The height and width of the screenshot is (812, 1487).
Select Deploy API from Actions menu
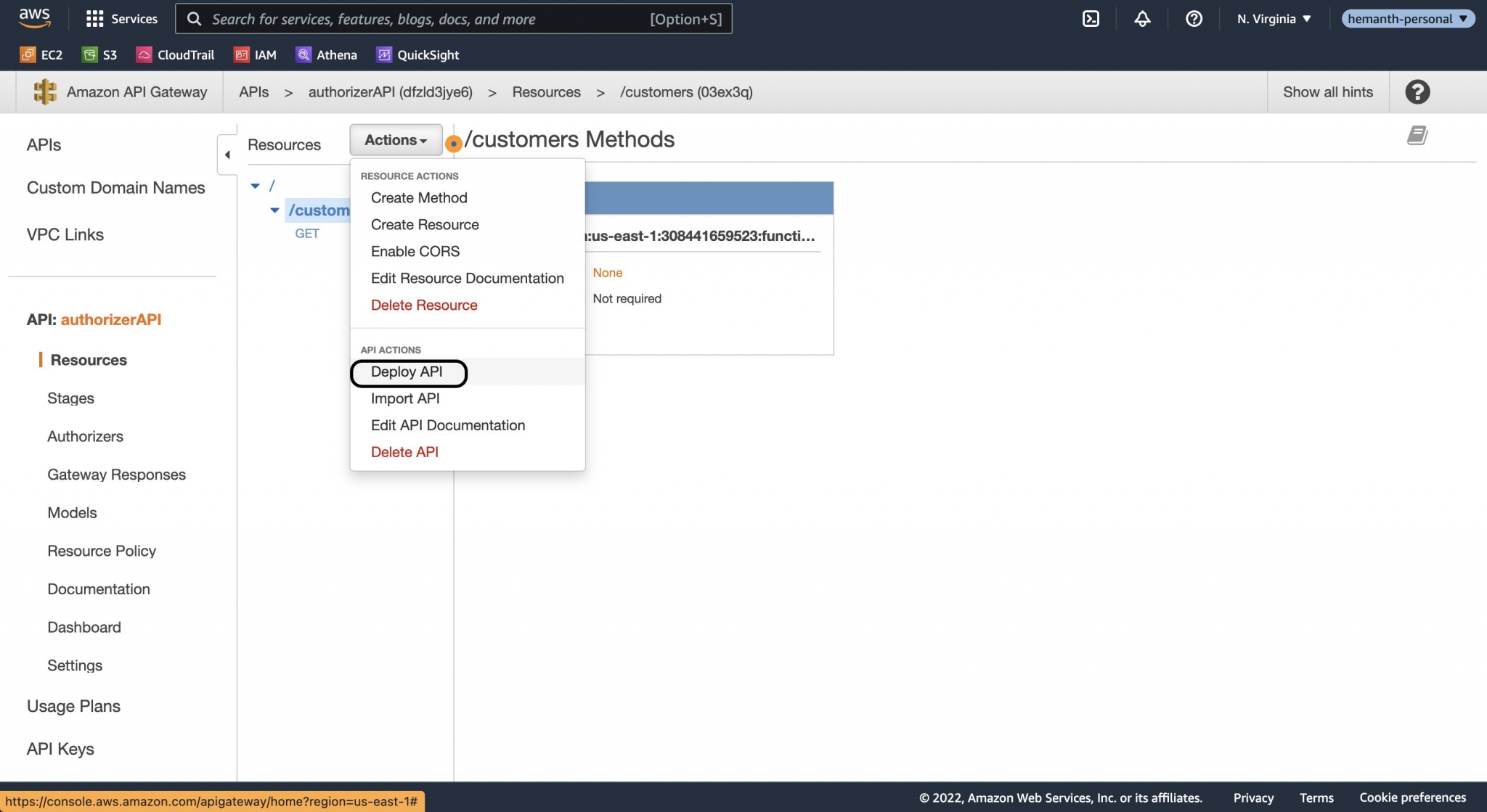coord(407,372)
